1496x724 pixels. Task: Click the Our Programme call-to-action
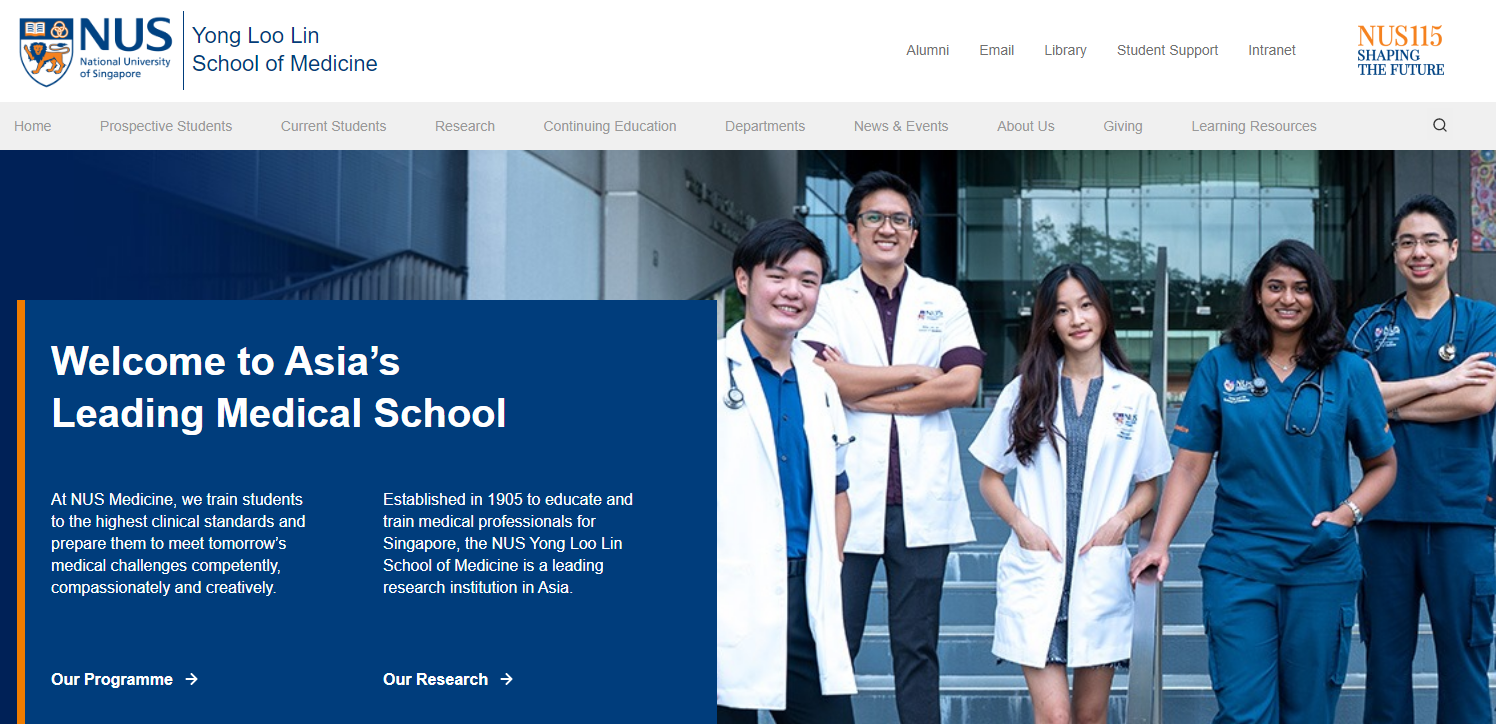[x=112, y=679]
